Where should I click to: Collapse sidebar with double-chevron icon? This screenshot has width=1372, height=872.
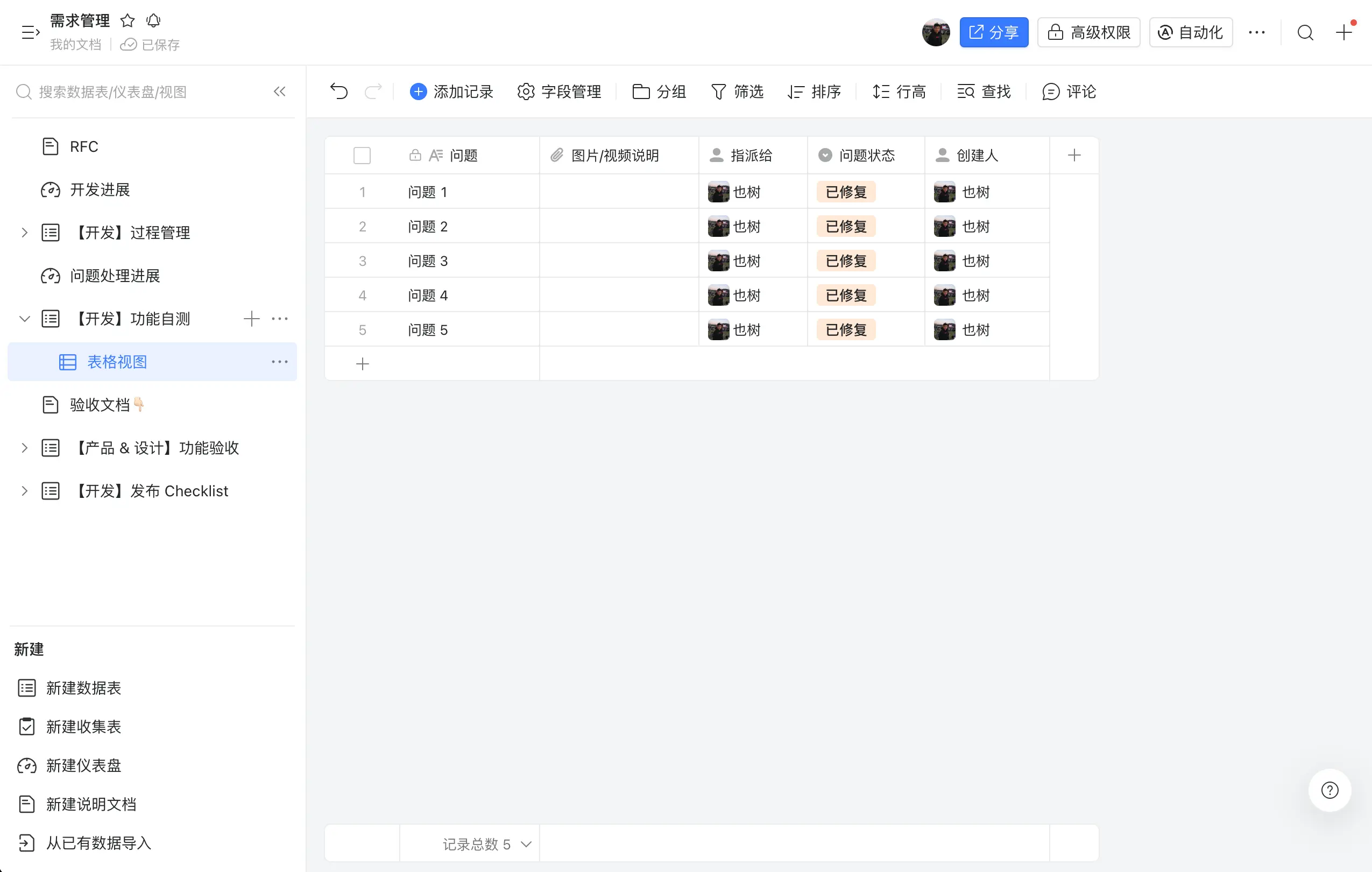click(279, 91)
